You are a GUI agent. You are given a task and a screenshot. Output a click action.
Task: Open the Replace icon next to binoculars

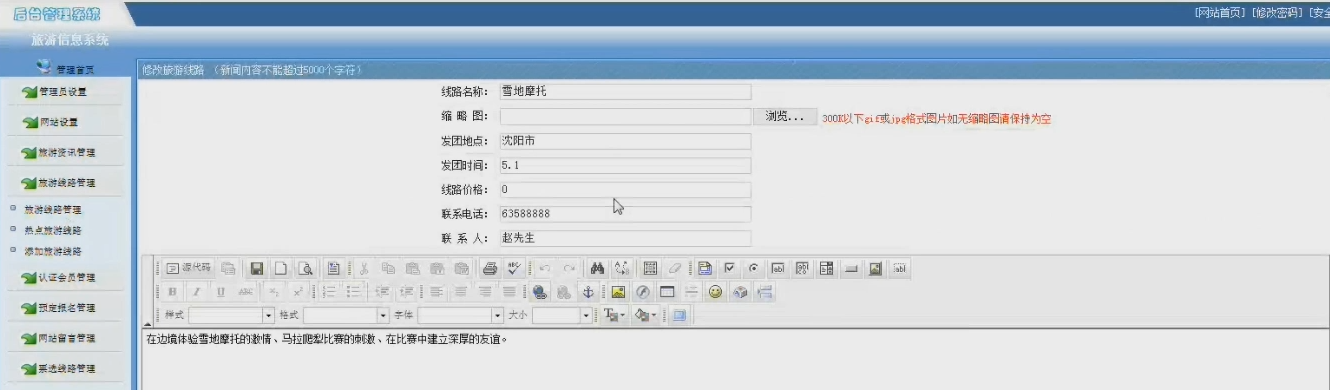[621, 268]
